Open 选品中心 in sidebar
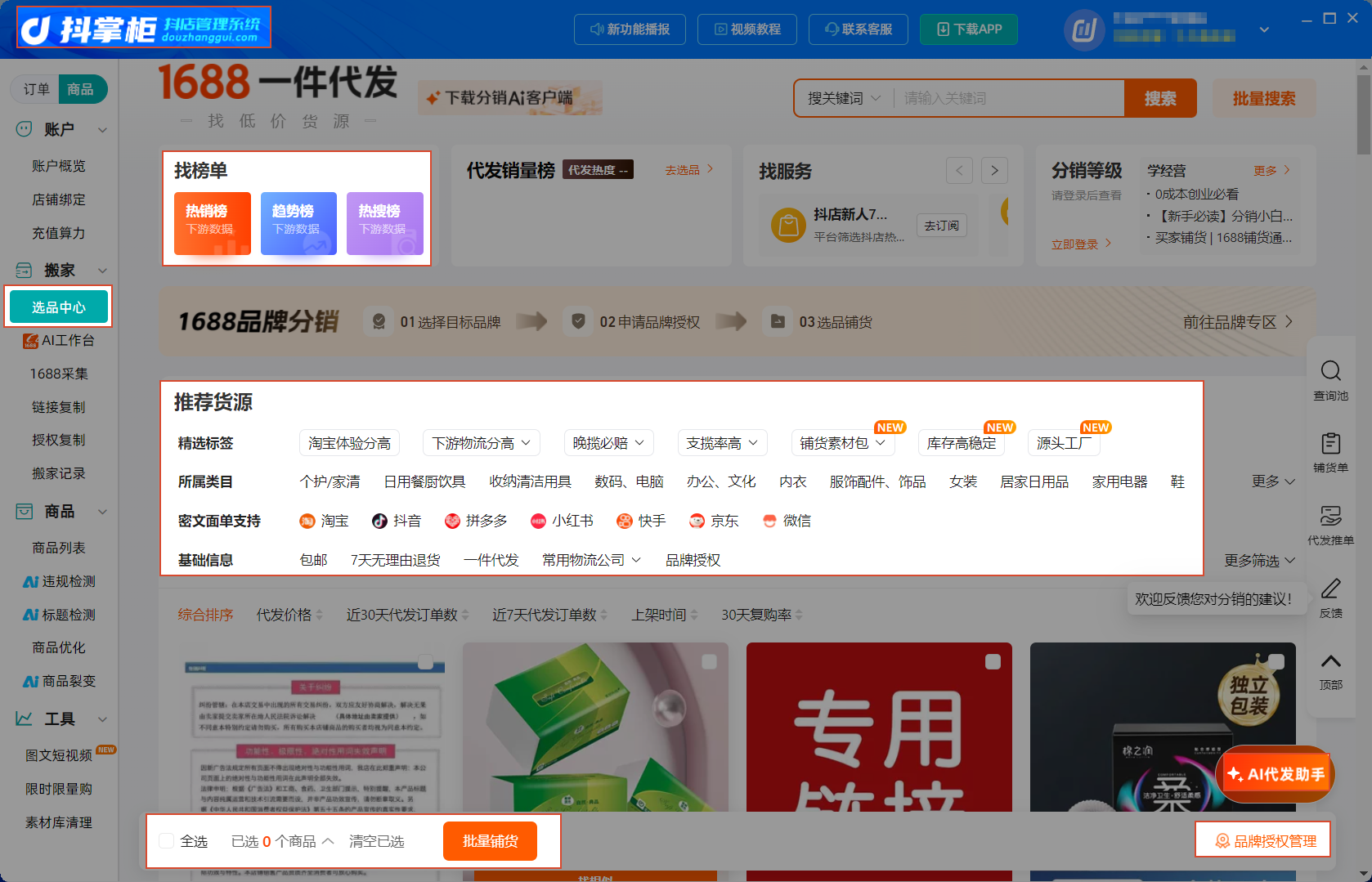Image resolution: width=1372 pixels, height=882 pixels. coord(59,307)
